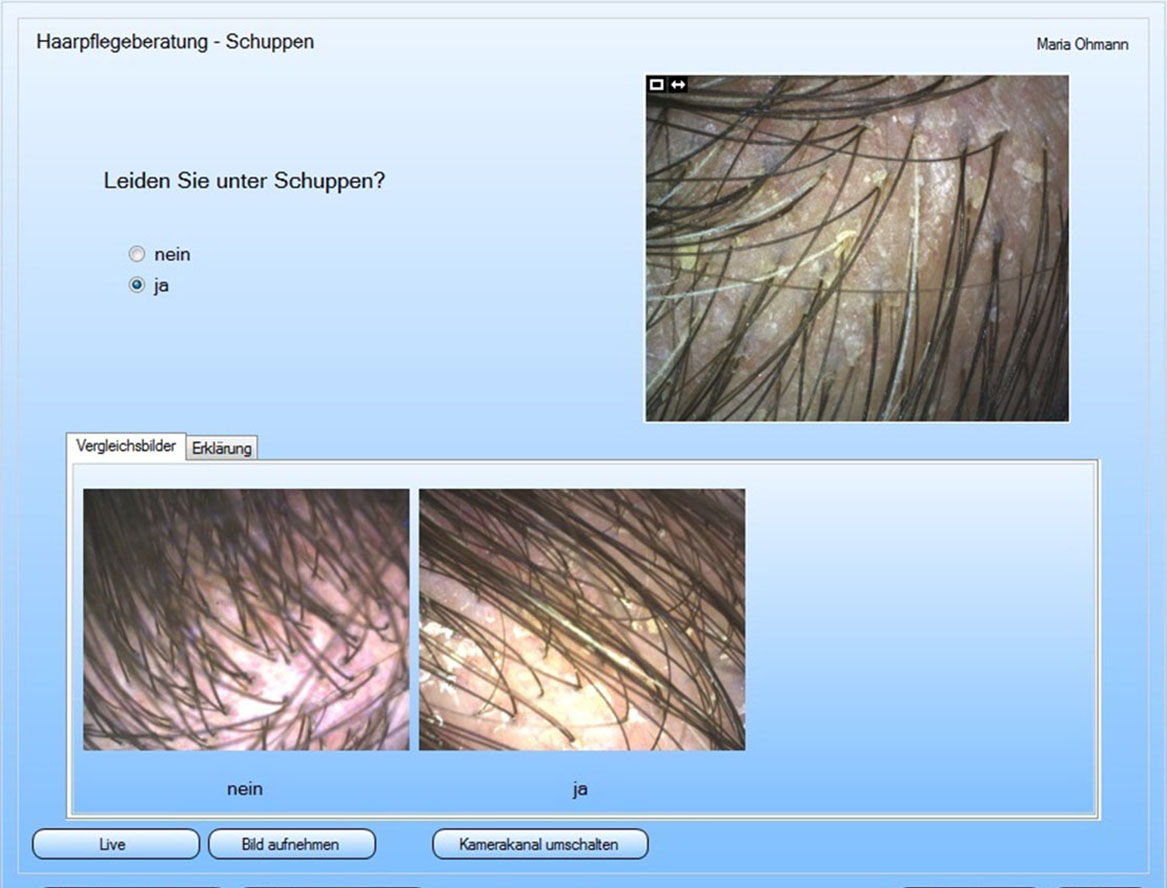Open the Erklärung tab
1167x888 pixels.
(222, 448)
